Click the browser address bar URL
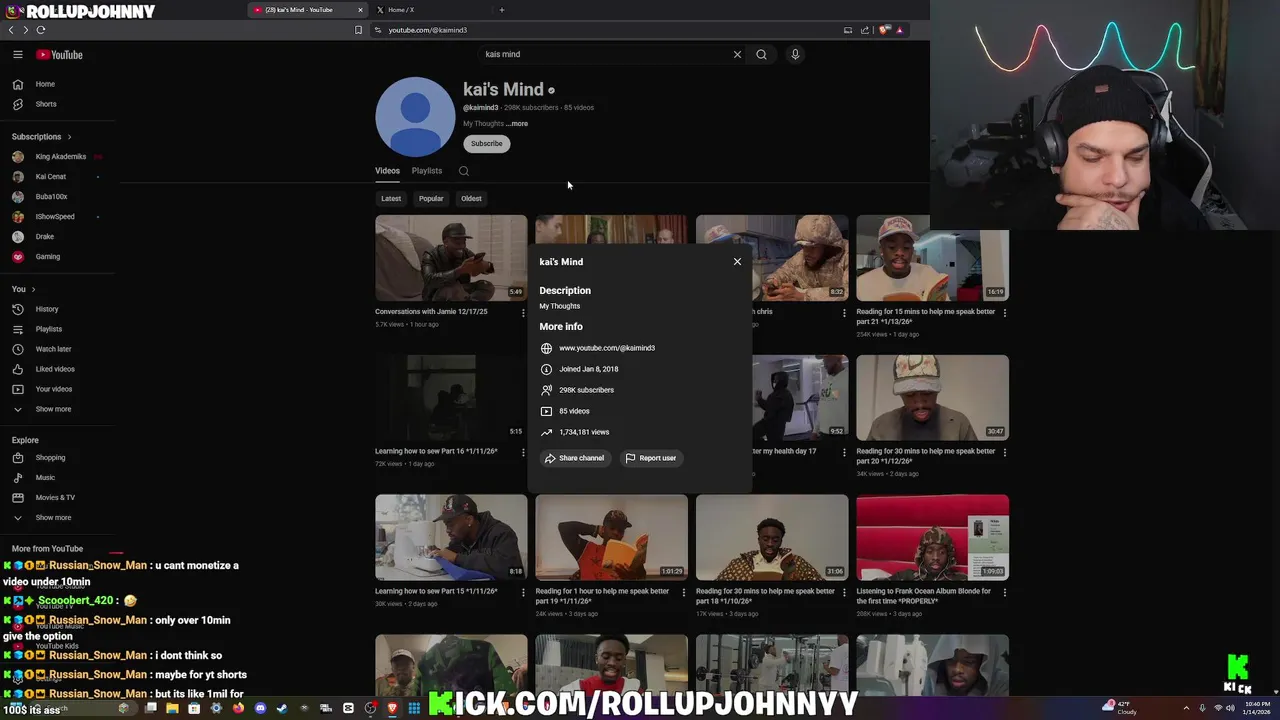 pyautogui.click(x=428, y=30)
